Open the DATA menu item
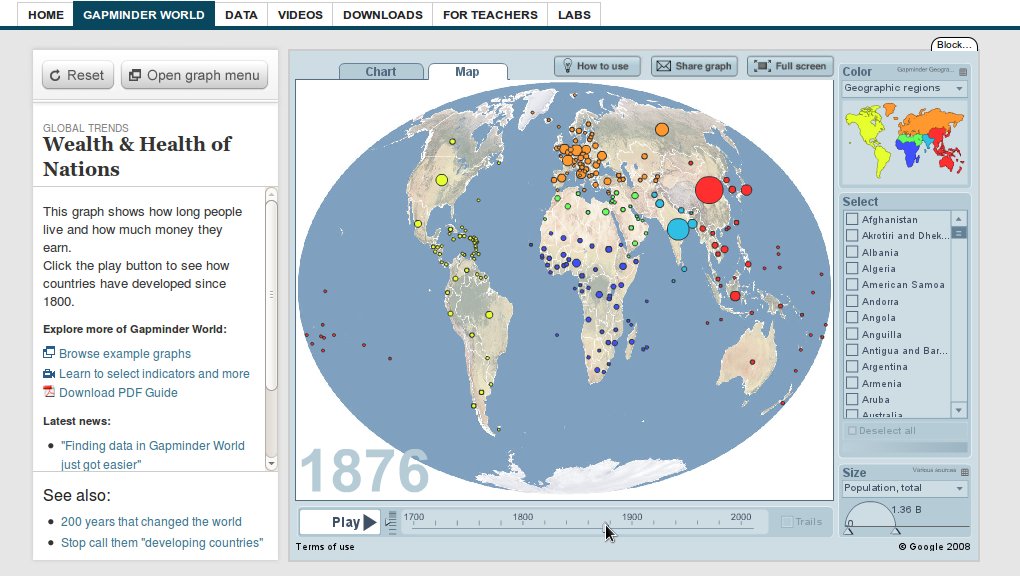 (x=241, y=14)
